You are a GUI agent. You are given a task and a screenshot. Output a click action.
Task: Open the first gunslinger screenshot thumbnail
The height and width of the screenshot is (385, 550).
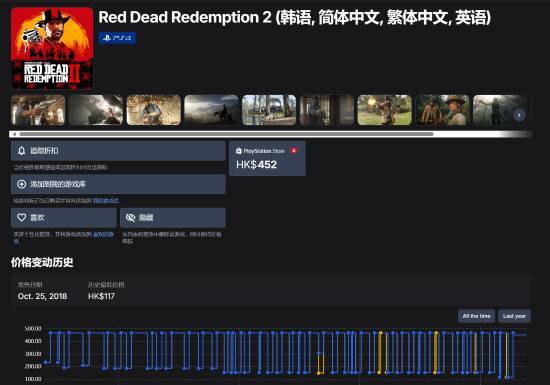tap(38, 110)
